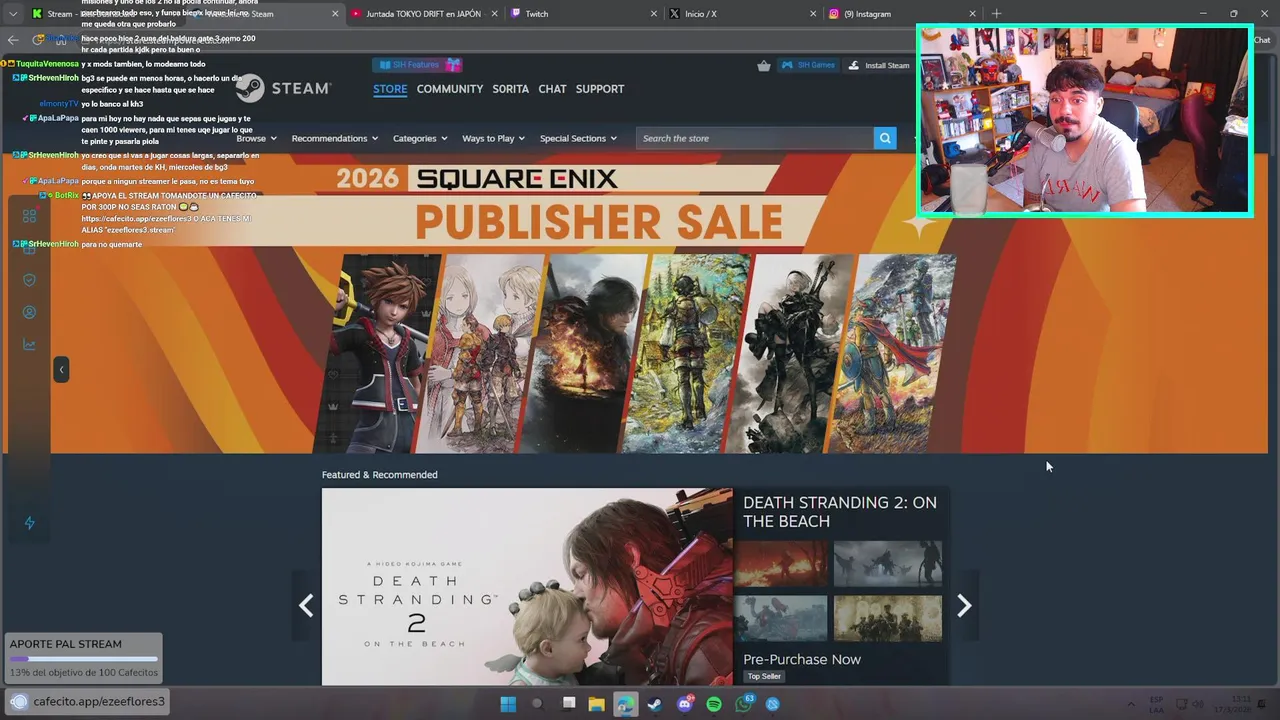Image resolution: width=1280 pixels, height=720 pixels.
Task: Open the CHAT menu item
Action: tap(552, 89)
